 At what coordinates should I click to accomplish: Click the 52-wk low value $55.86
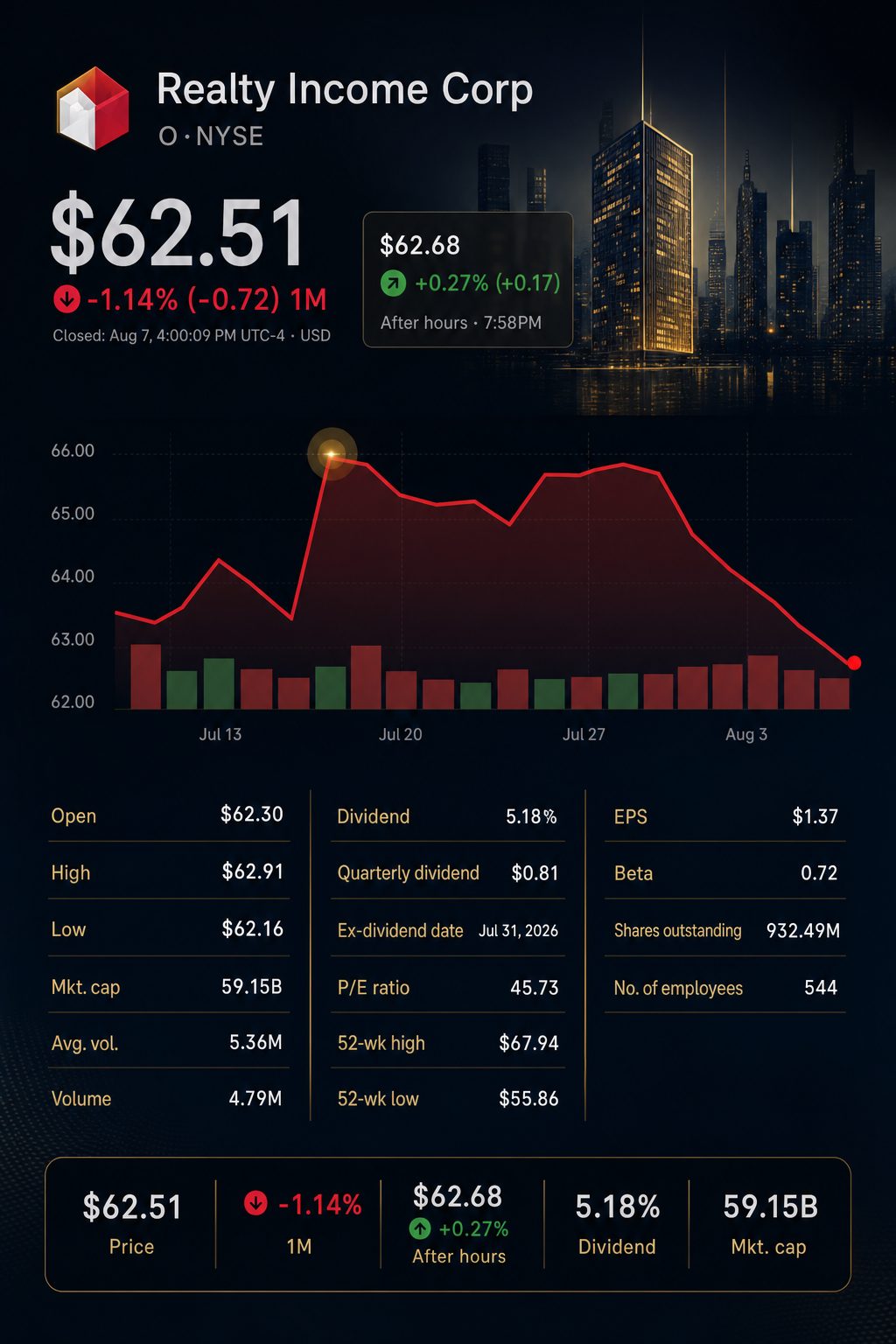click(528, 1099)
